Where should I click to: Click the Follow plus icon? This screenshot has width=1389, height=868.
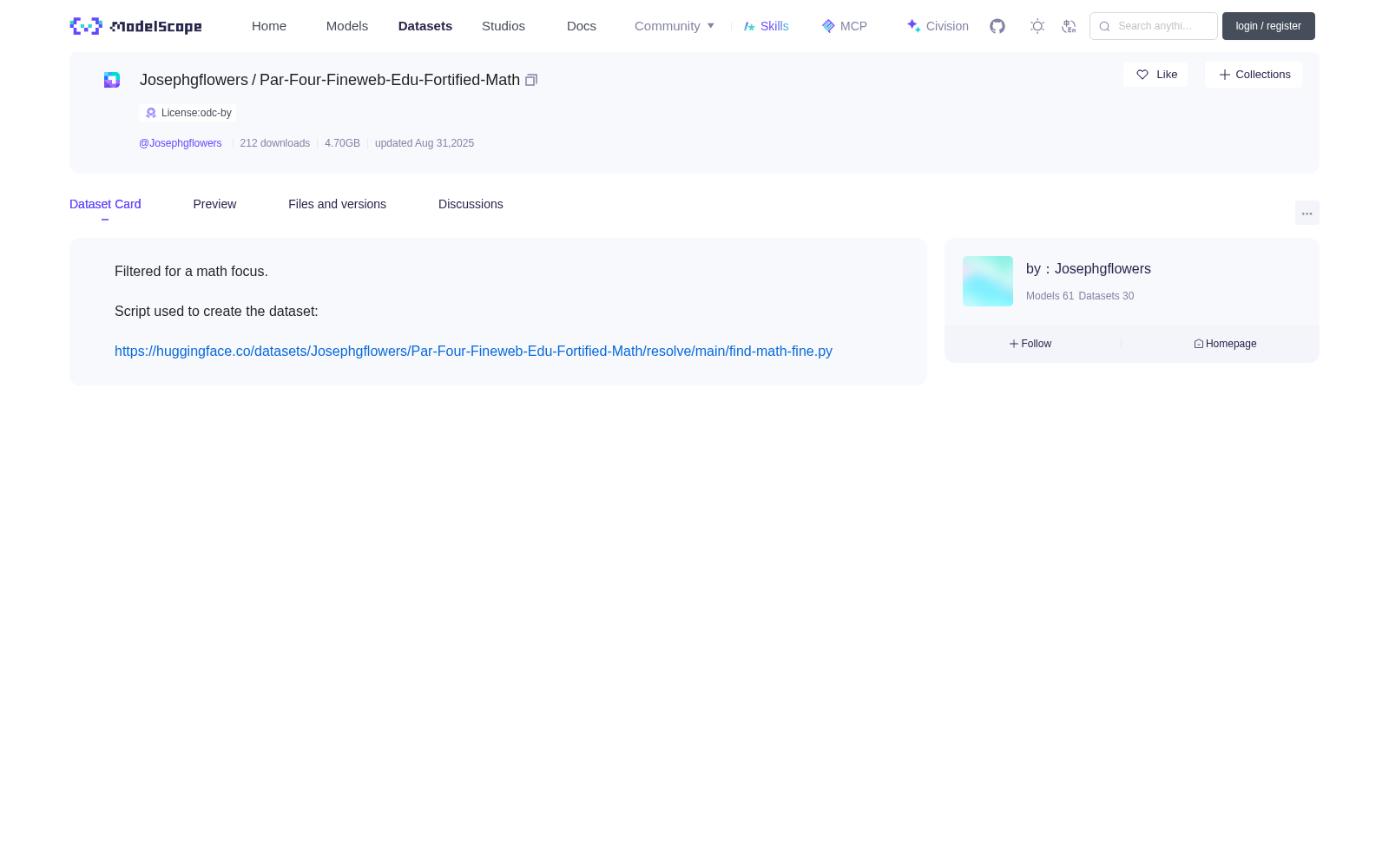[x=1014, y=344]
